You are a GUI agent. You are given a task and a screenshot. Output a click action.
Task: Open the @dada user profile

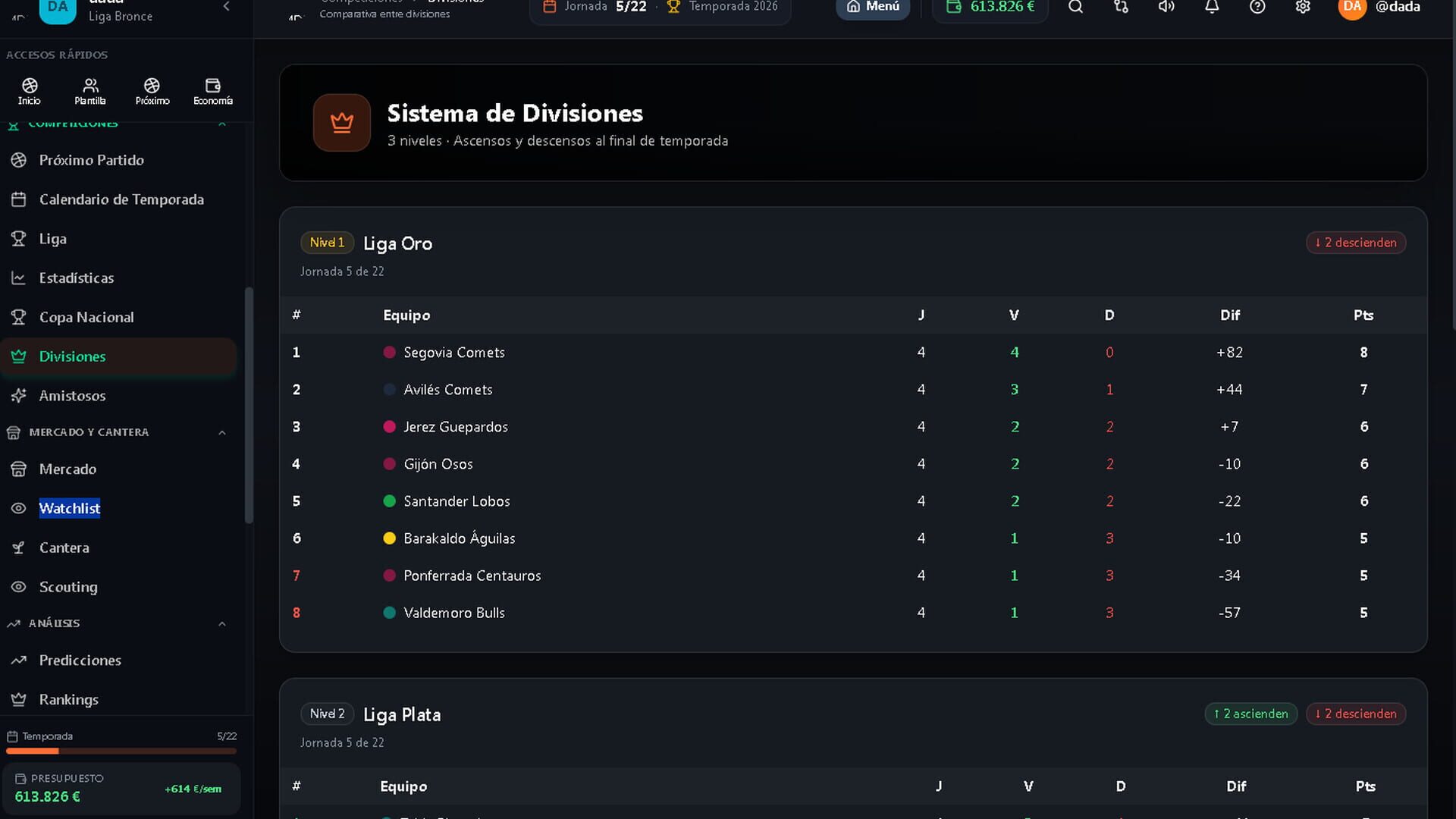point(1380,8)
